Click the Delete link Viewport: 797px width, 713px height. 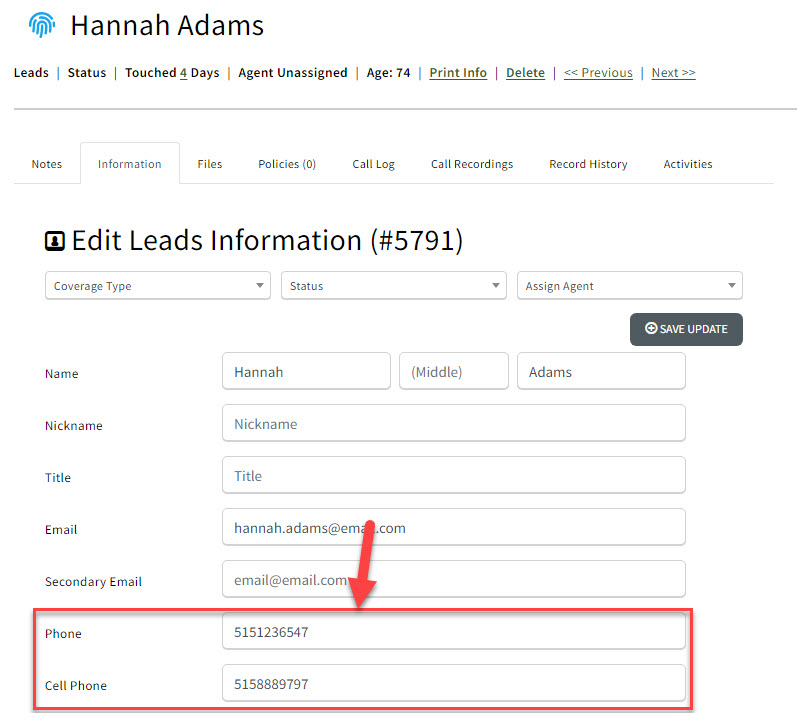click(x=525, y=73)
